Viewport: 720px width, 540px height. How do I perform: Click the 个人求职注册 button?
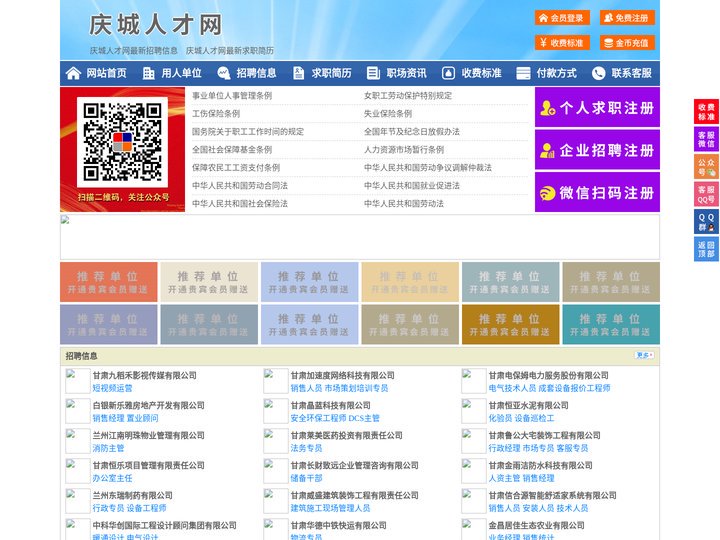tap(597, 107)
